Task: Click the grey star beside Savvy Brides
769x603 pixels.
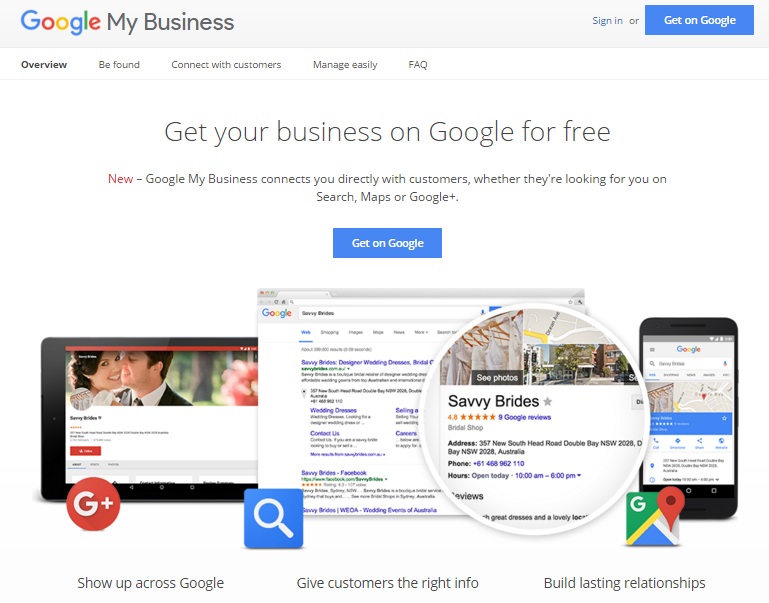Action: 548,402
